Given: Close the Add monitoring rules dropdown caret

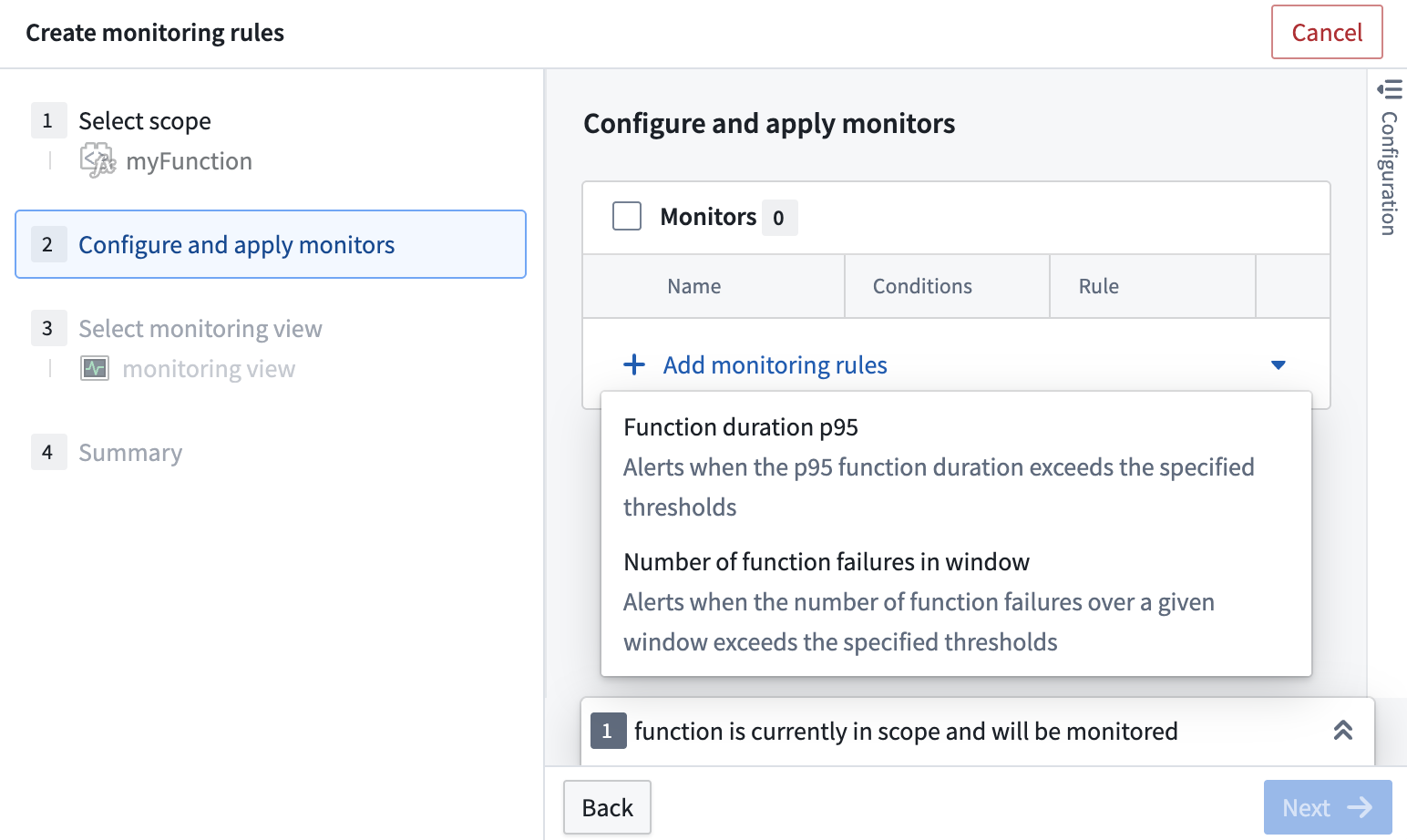Looking at the screenshot, I should [1279, 364].
